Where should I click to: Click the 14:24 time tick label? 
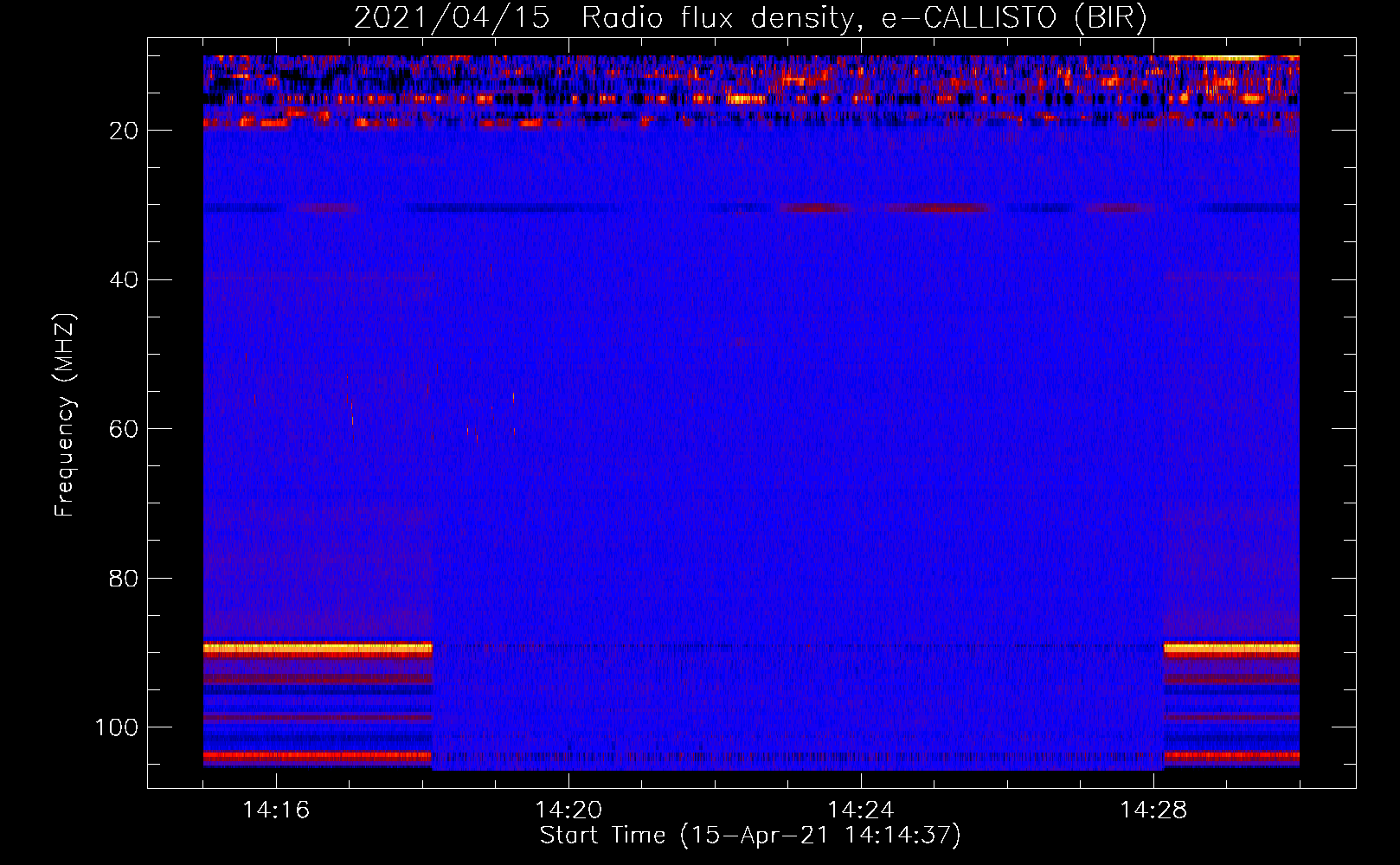point(861,811)
